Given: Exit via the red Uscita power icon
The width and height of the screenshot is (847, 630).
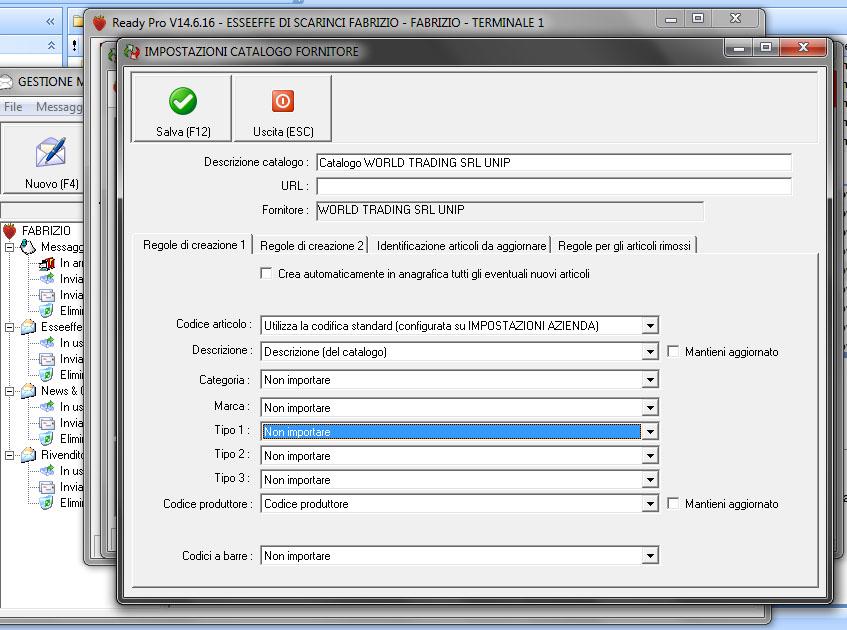Looking at the screenshot, I should [x=283, y=101].
